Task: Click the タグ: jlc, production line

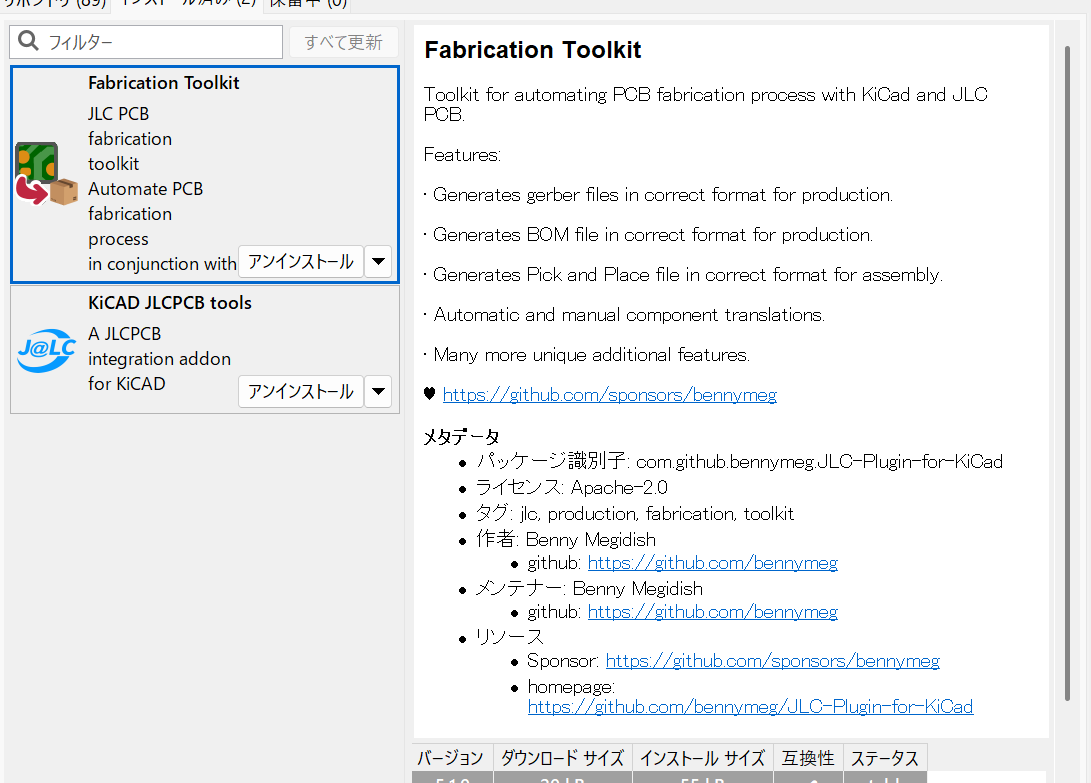Action: point(635,514)
